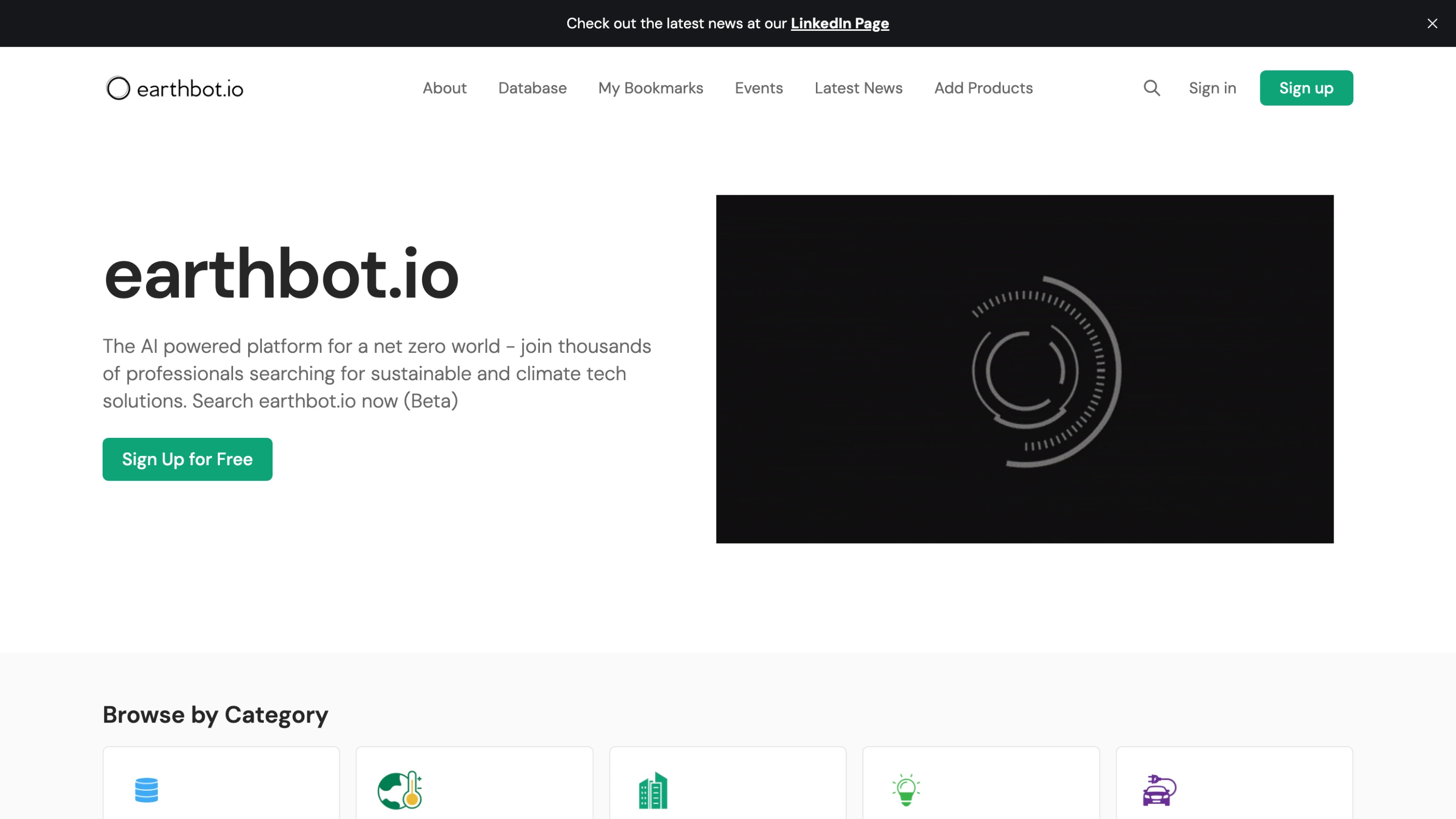This screenshot has height=819, width=1456.
Task: Select the green lightbulb category icon
Action: [906, 790]
